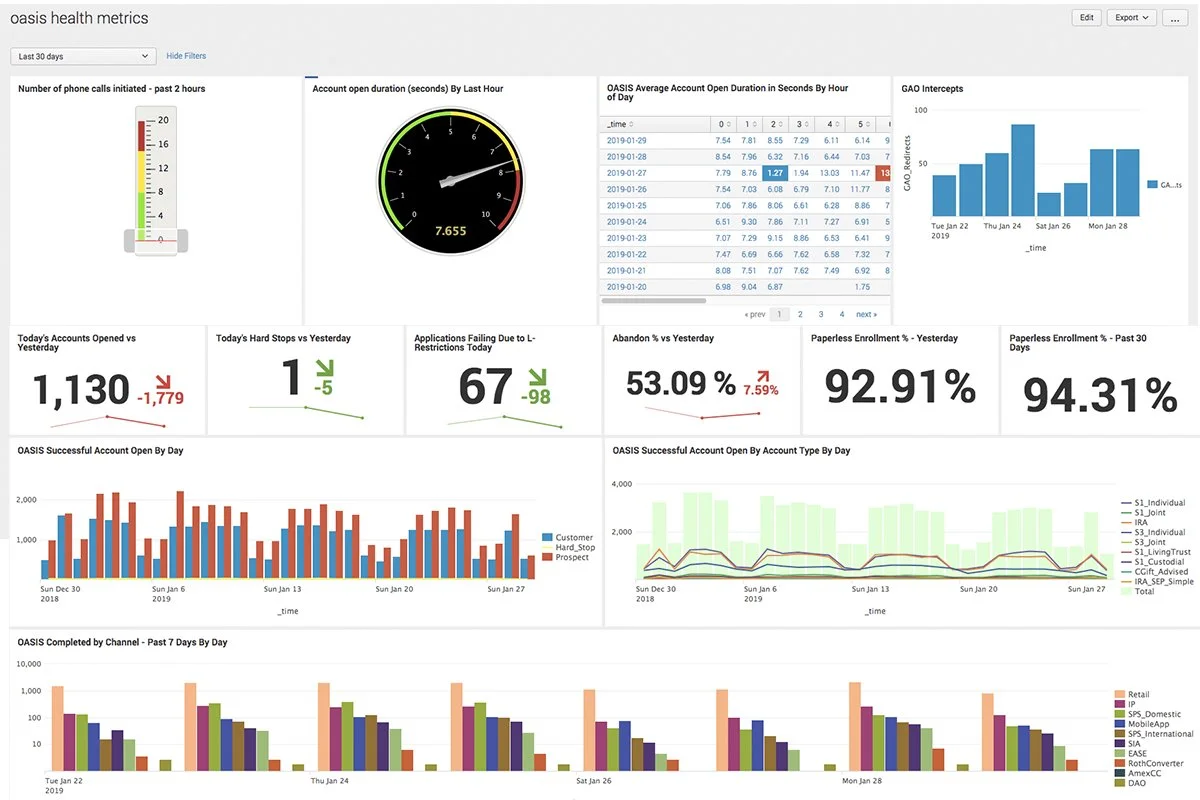Sort table by the _time column arrows
Image resolution: width=1200 pixels, height=800 pixels.
[x=631, y=124]
